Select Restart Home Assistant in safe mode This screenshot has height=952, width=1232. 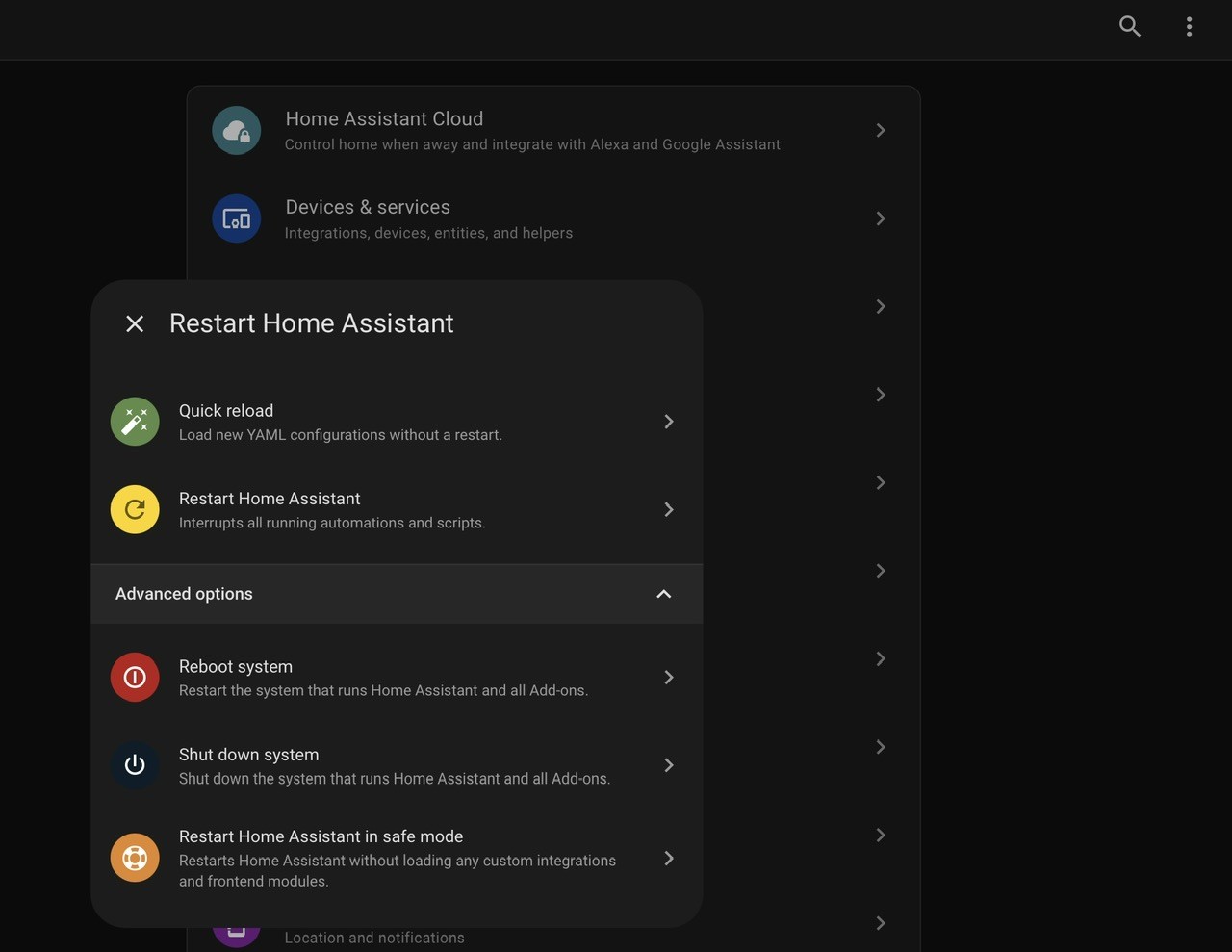click(397, 858)
